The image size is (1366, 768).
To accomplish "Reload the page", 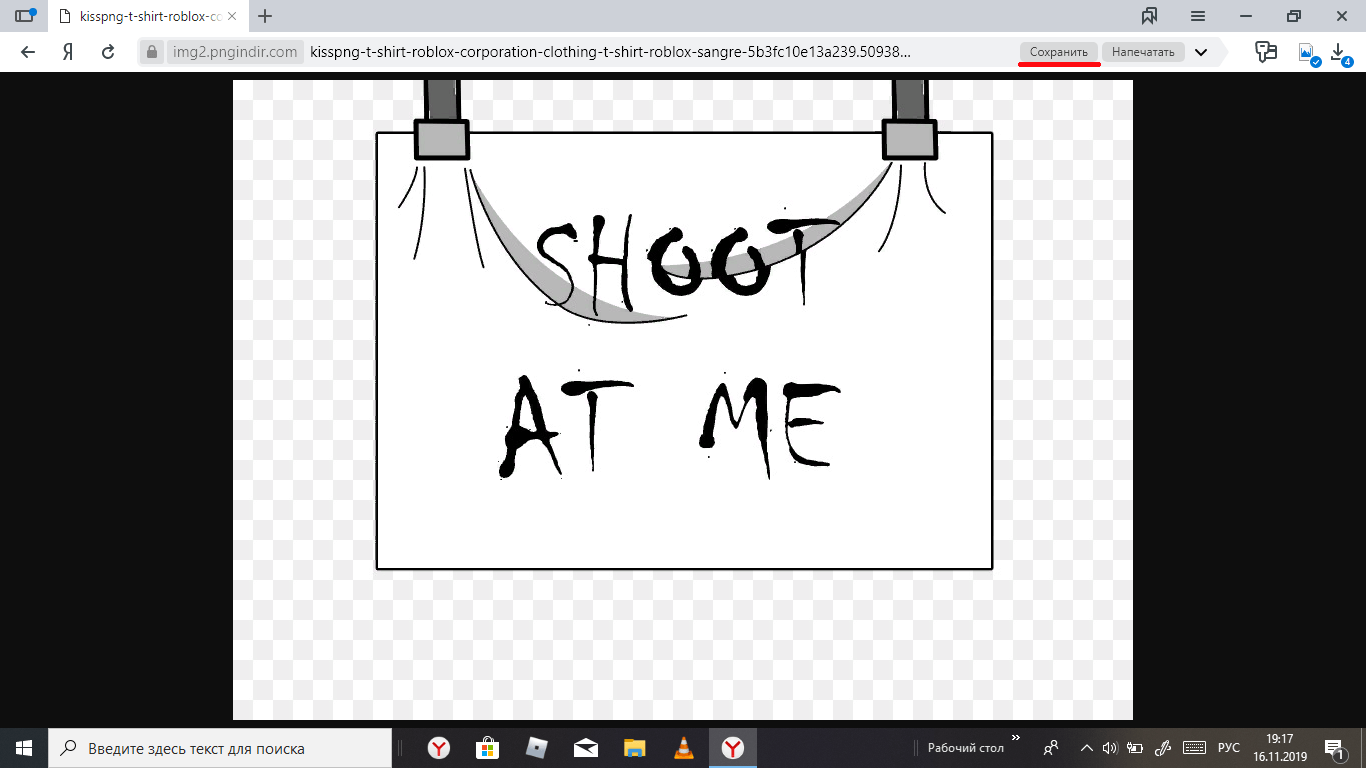I will click(x=108, y=52).
